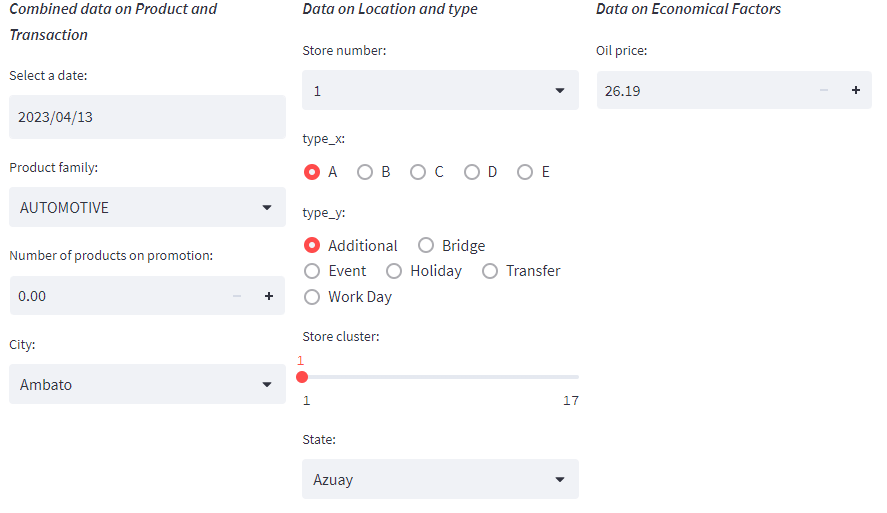Pick the Bridge type_y option
Screen dimensions: 887x513
(426, 246)
